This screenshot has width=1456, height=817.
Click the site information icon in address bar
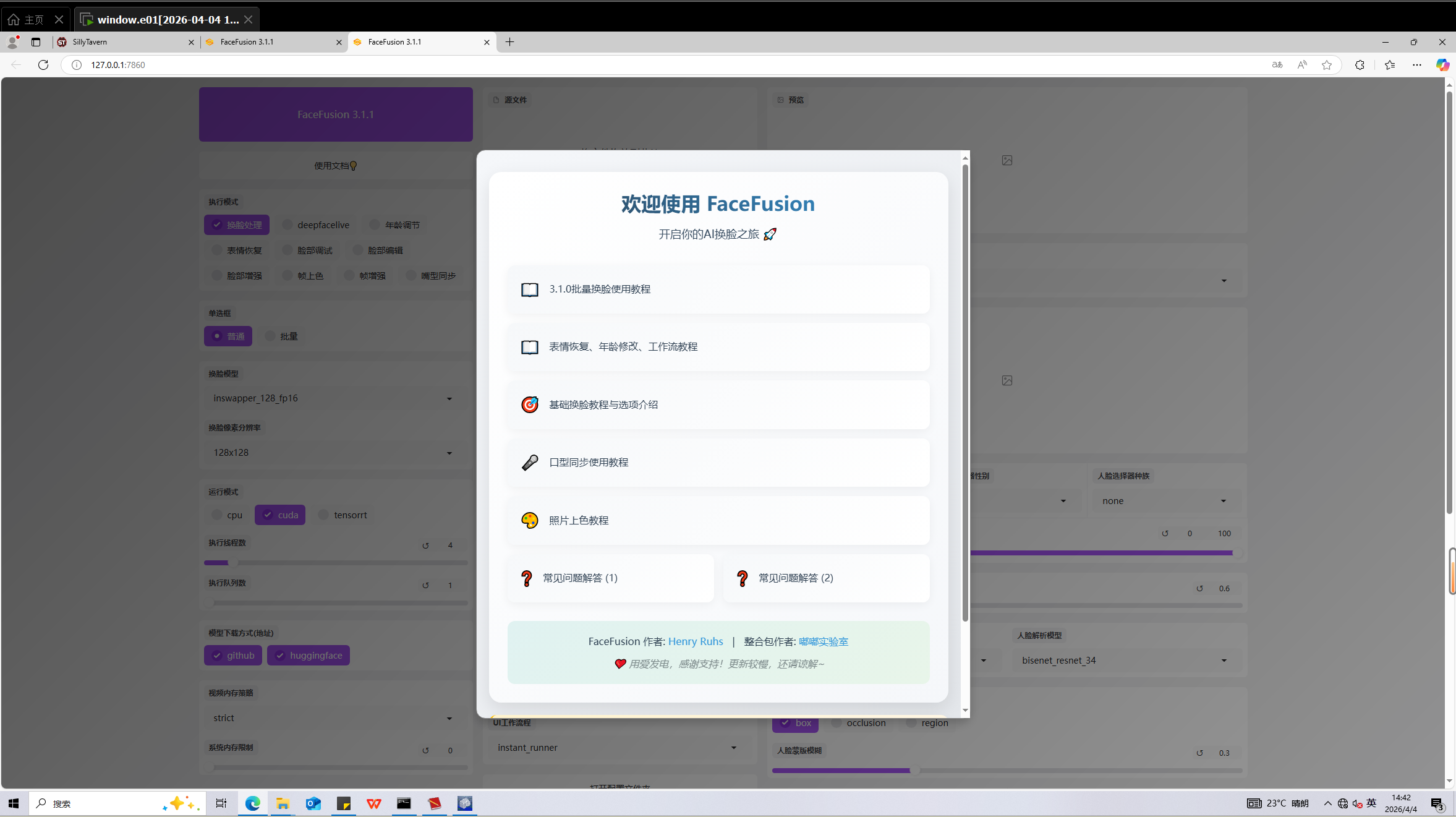[77, 65]
